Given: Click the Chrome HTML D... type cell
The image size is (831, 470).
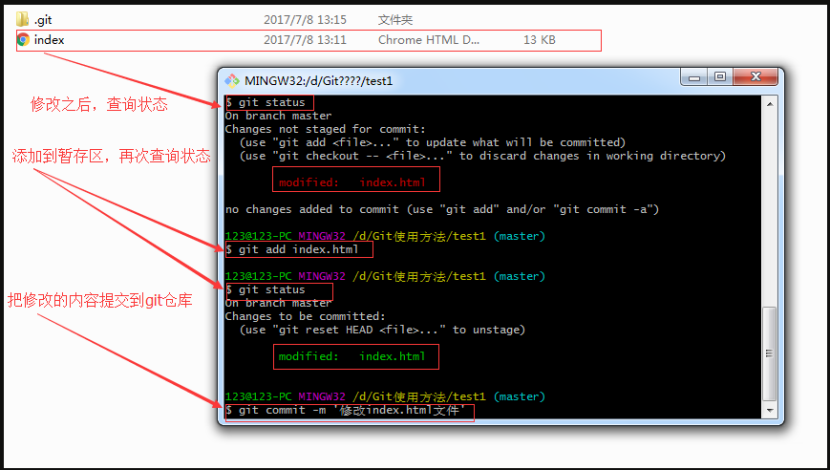Looking at the screenshot, I should 429,40.
